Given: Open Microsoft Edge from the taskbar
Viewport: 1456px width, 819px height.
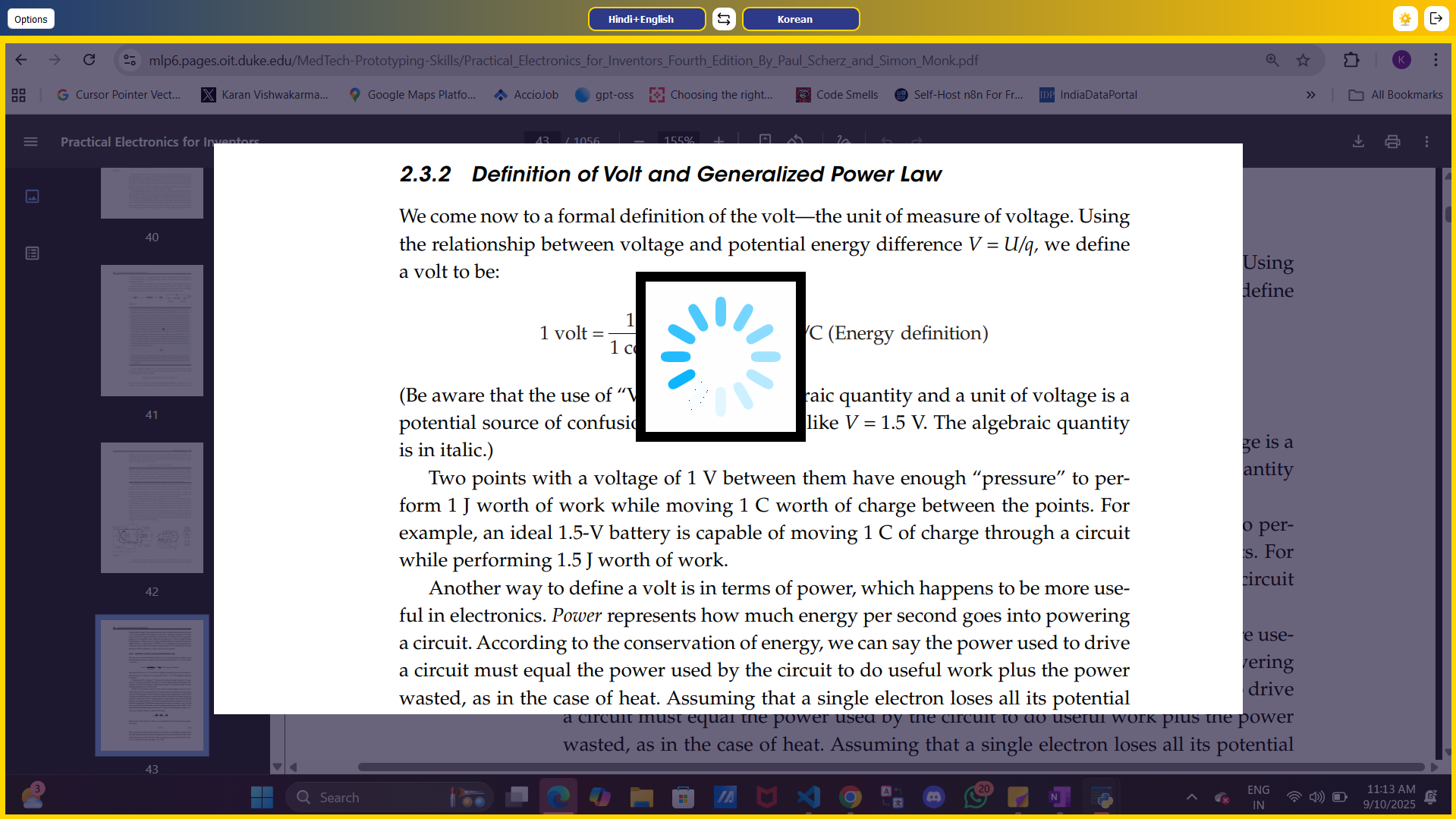Looking at the screenshot, I should click(558, 798).
